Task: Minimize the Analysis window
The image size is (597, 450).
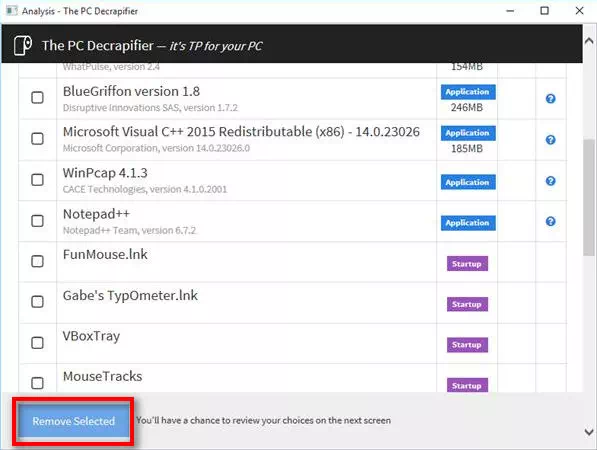Action: pos(510,11)
